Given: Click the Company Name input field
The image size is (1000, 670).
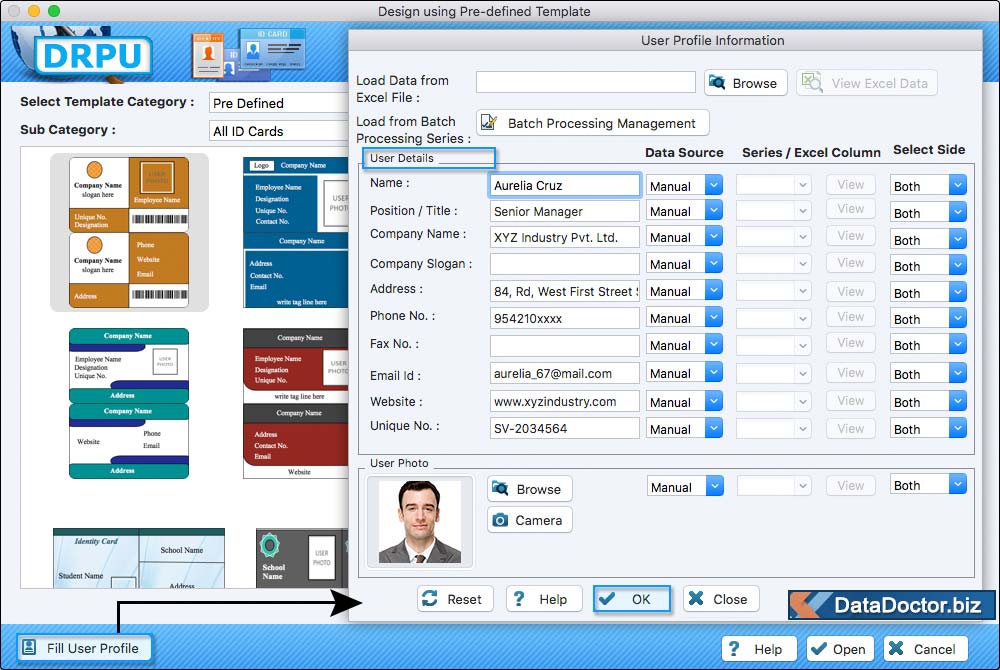Looking at the screenshot, I should coord(565,237).
